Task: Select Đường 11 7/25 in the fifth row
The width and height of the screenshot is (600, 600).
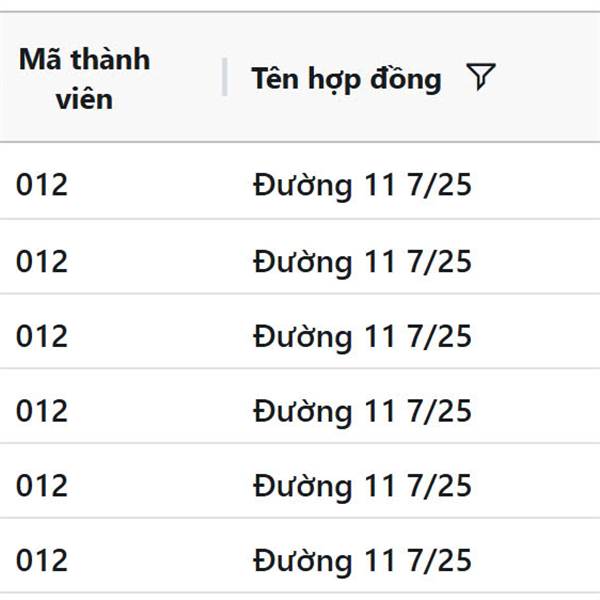Action: [362, 486]
